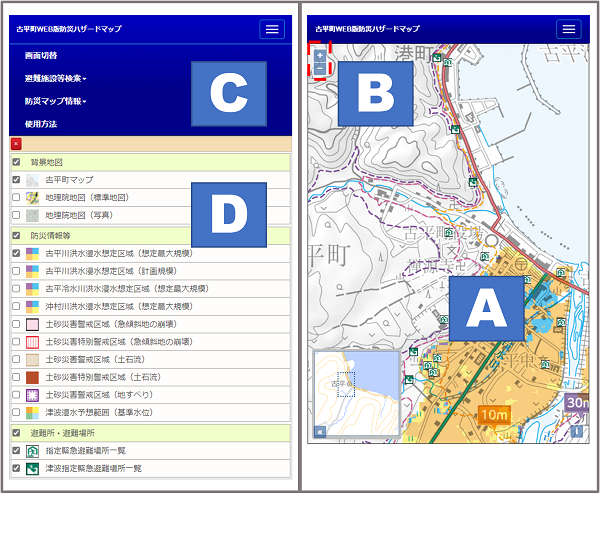Check 古平川洪水浸水想定区域（計画規模） layer
600x538 pixels.
(x=16, y=271)
